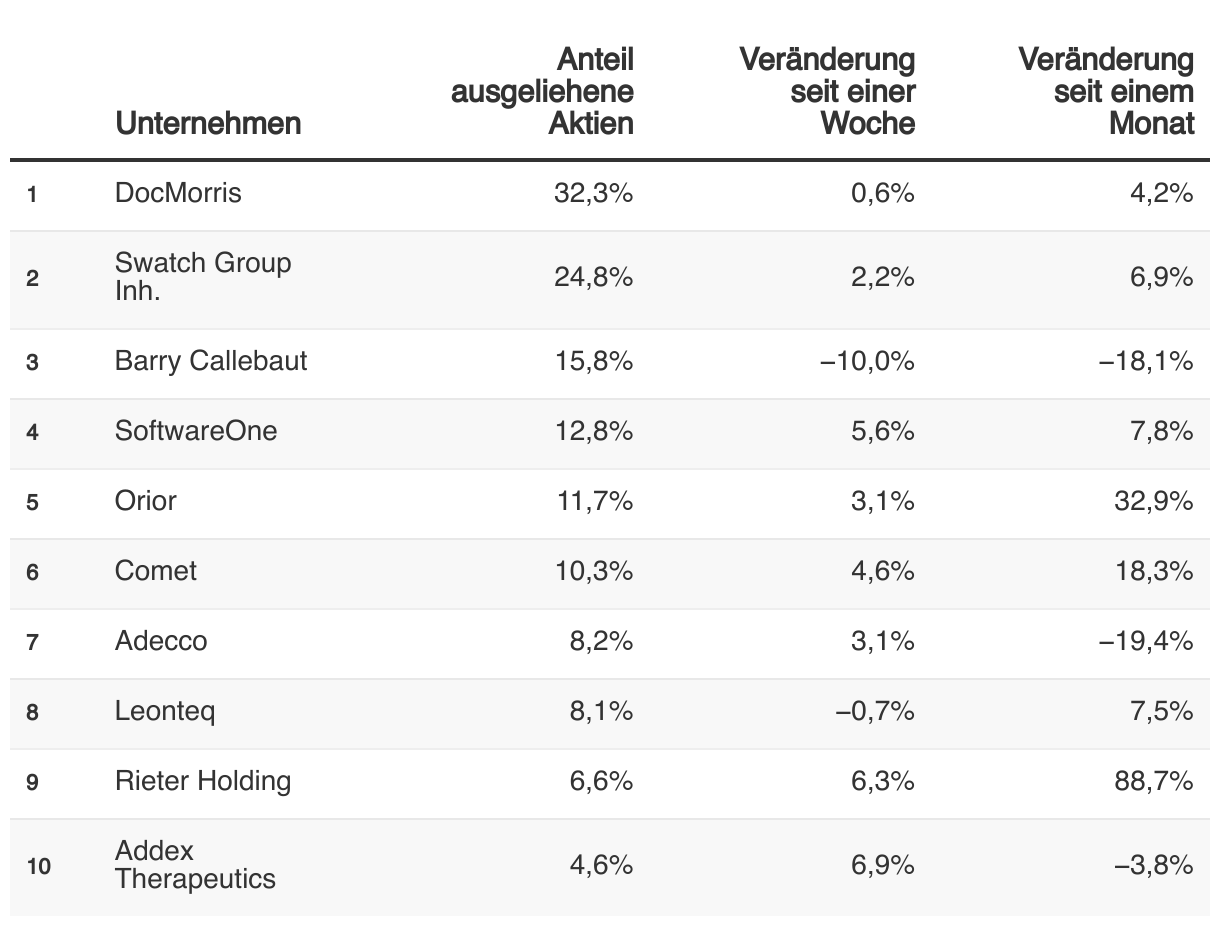Click Orior's 32,9% monthly change cell
The image size is (1220, 926).
point(1154,501)
